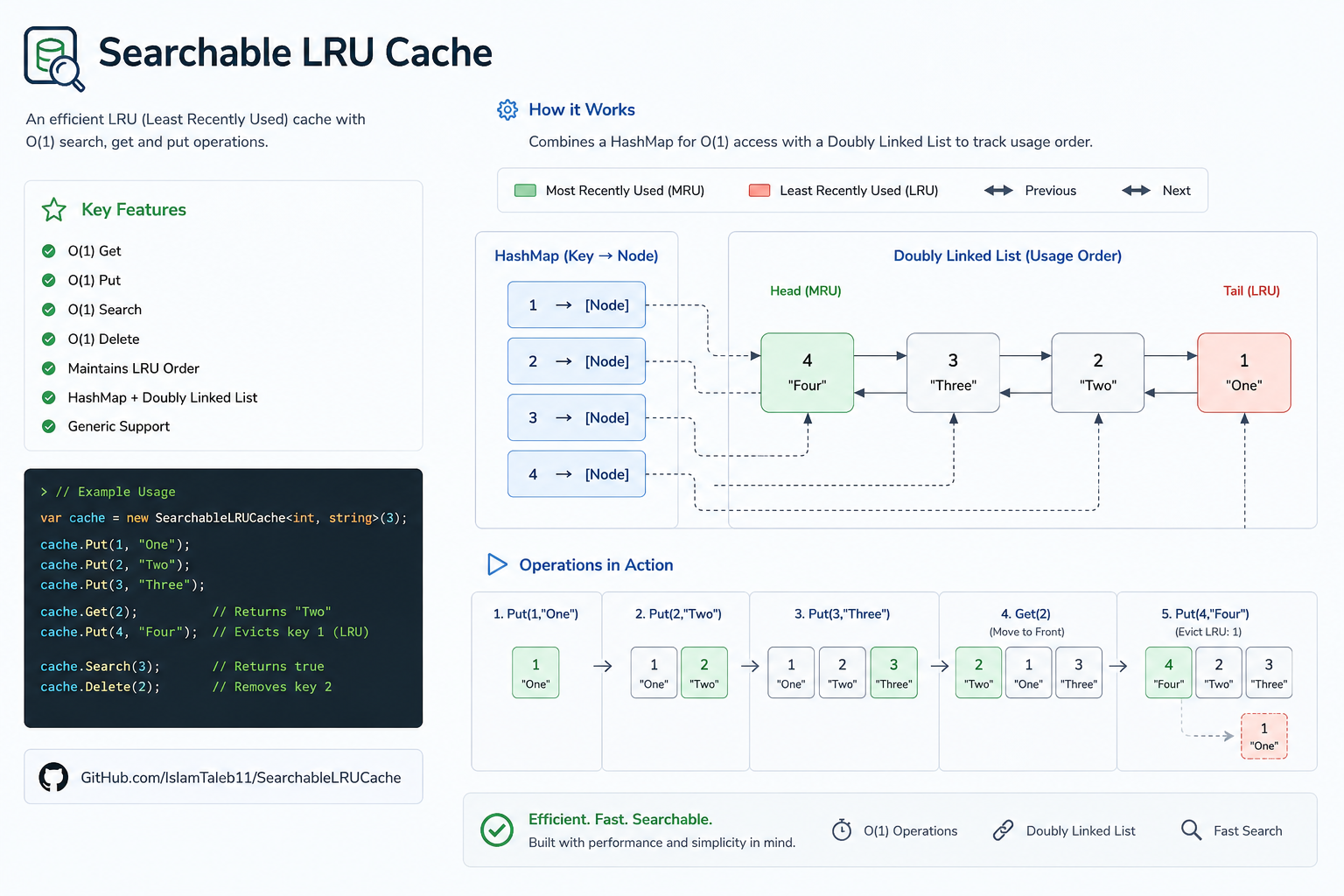Viewport: 1344px width, 896px height.
Task: Click the green check beside Generic Support
Action: (49, 426)
